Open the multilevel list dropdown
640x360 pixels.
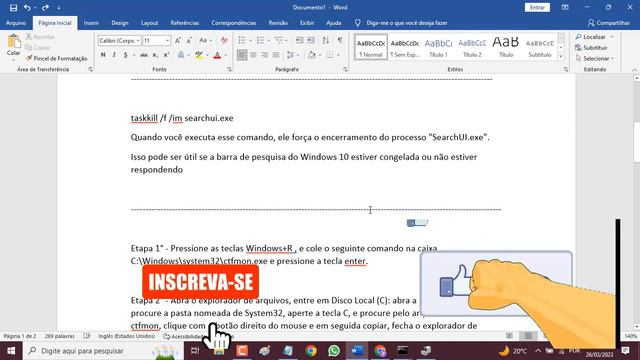(281, 40)
